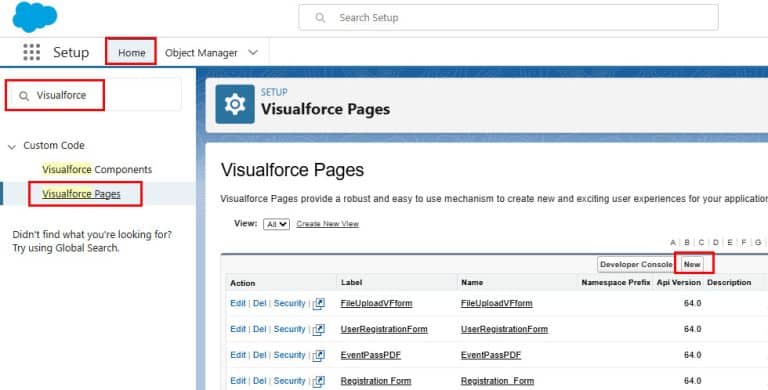Click 64.0 Api Version for FileUploadVFform
Screen dimensions: 768x390
pyautogui.click(x=693, y=303)
